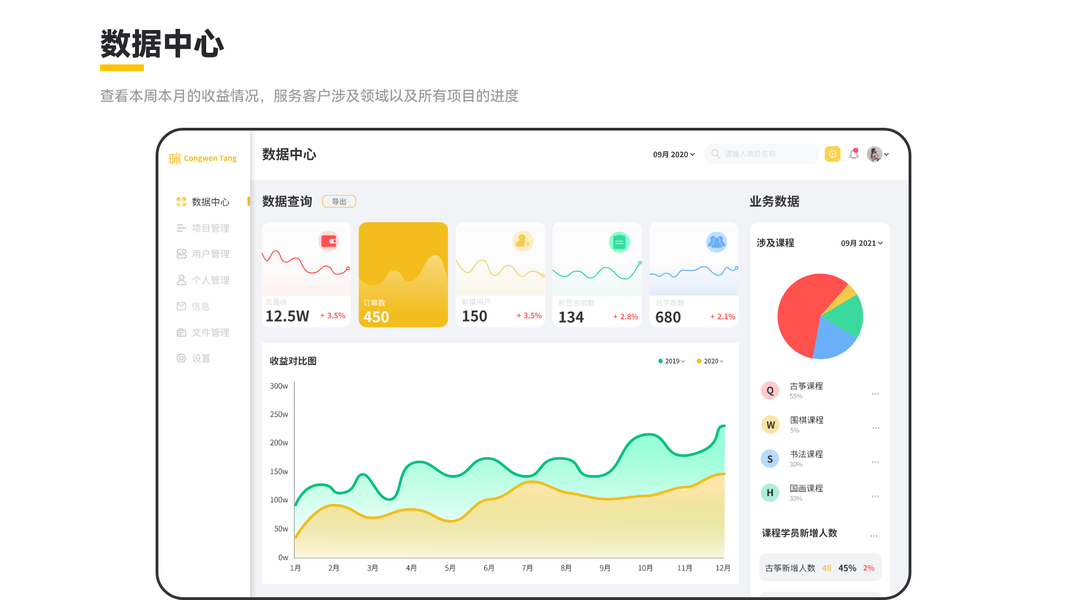Screen dimensions: 1067x600
Task: Click the 数据中心 grid icon in sidebar
Action: click(x=181, y=202)
